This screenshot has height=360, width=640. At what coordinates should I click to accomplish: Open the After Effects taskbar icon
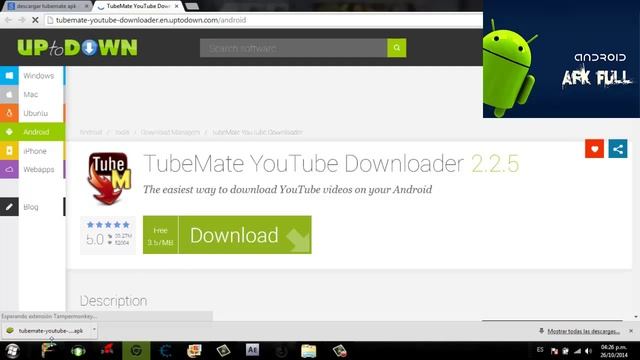click(252, 350)
